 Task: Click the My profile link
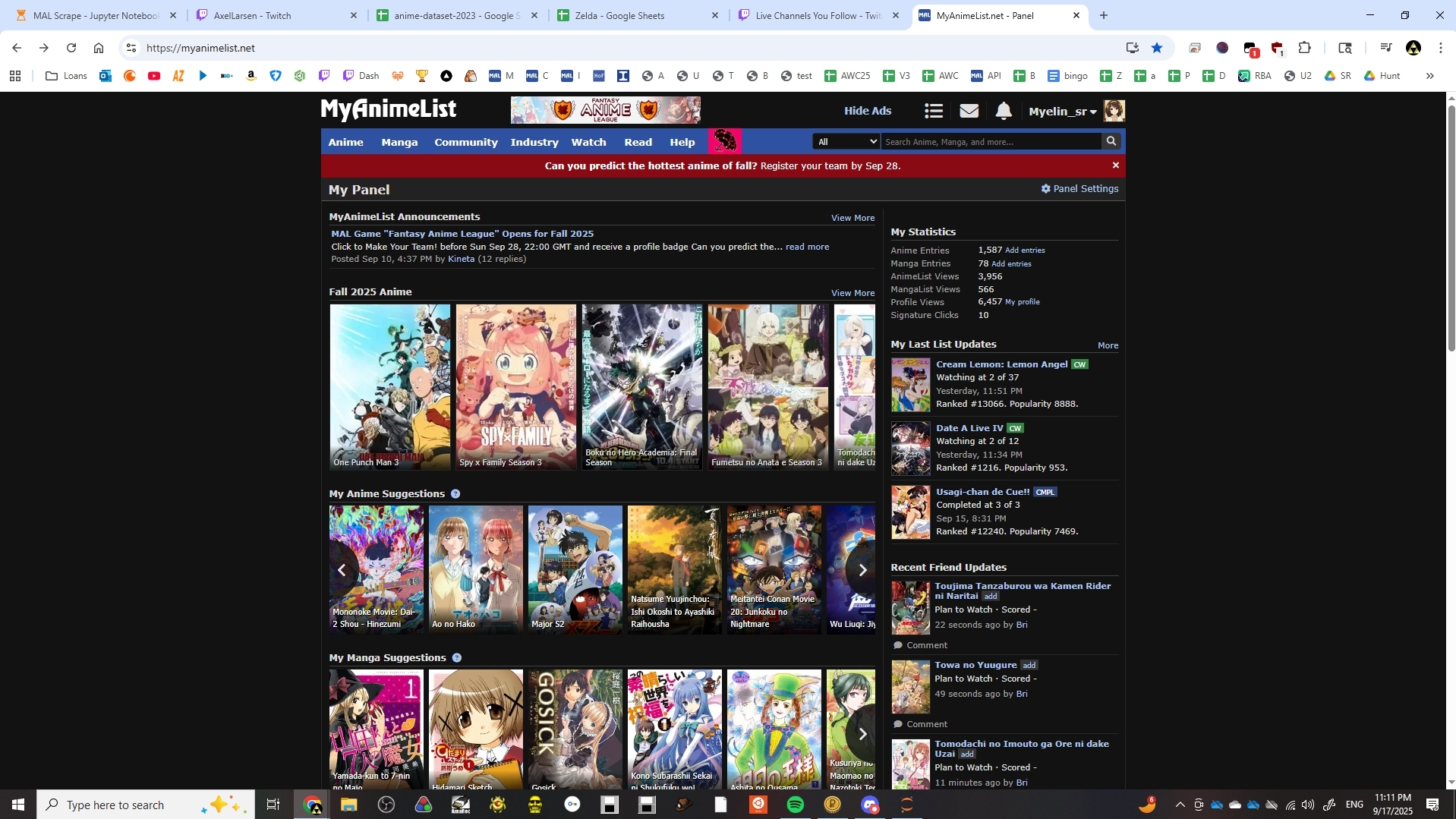1023,302
